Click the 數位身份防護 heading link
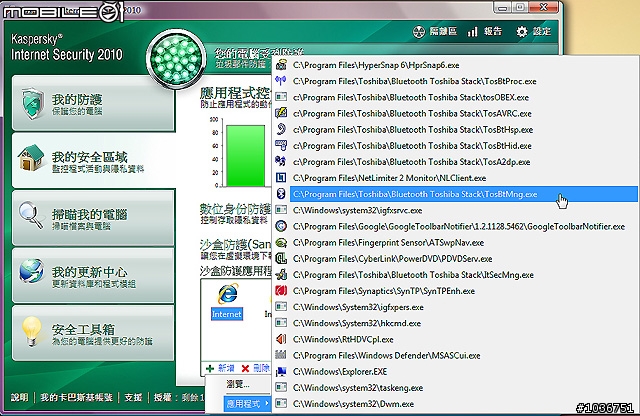Image resolution: width=640 pixels, height=416 pixels. pos(235,209)
